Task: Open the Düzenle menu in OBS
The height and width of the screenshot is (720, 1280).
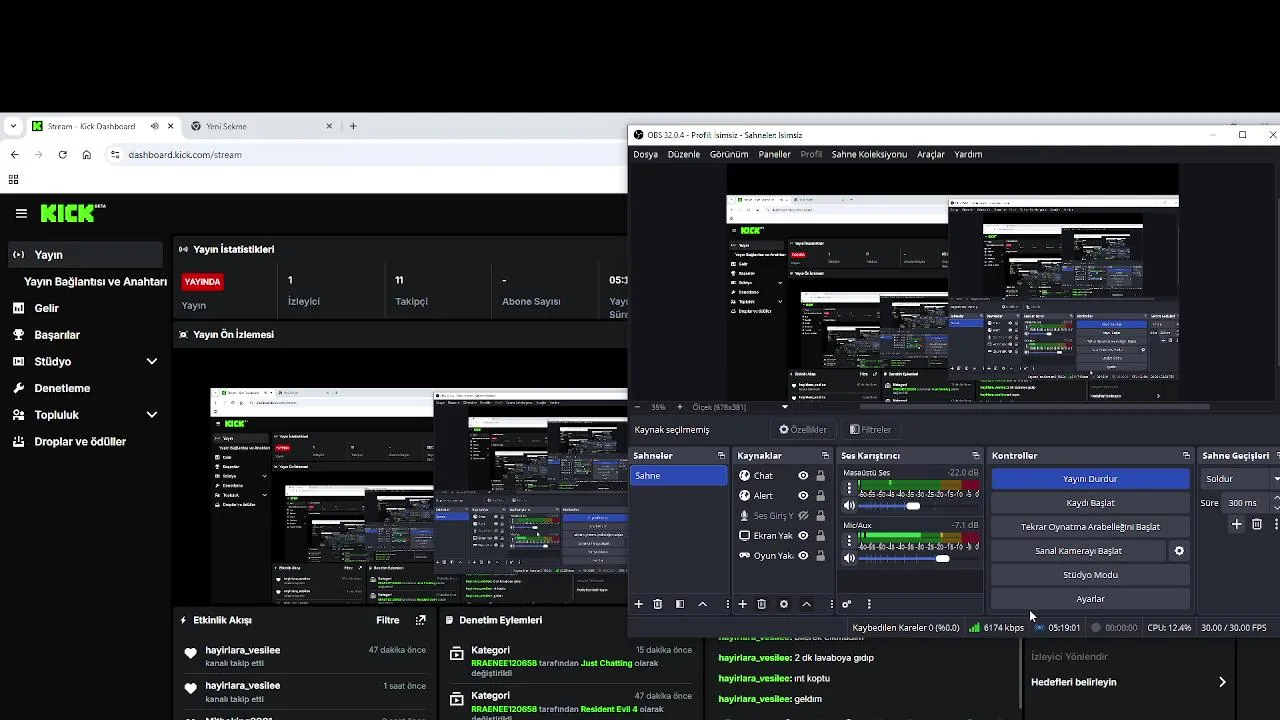Action: pyautogui.click(x=684, y=155)
